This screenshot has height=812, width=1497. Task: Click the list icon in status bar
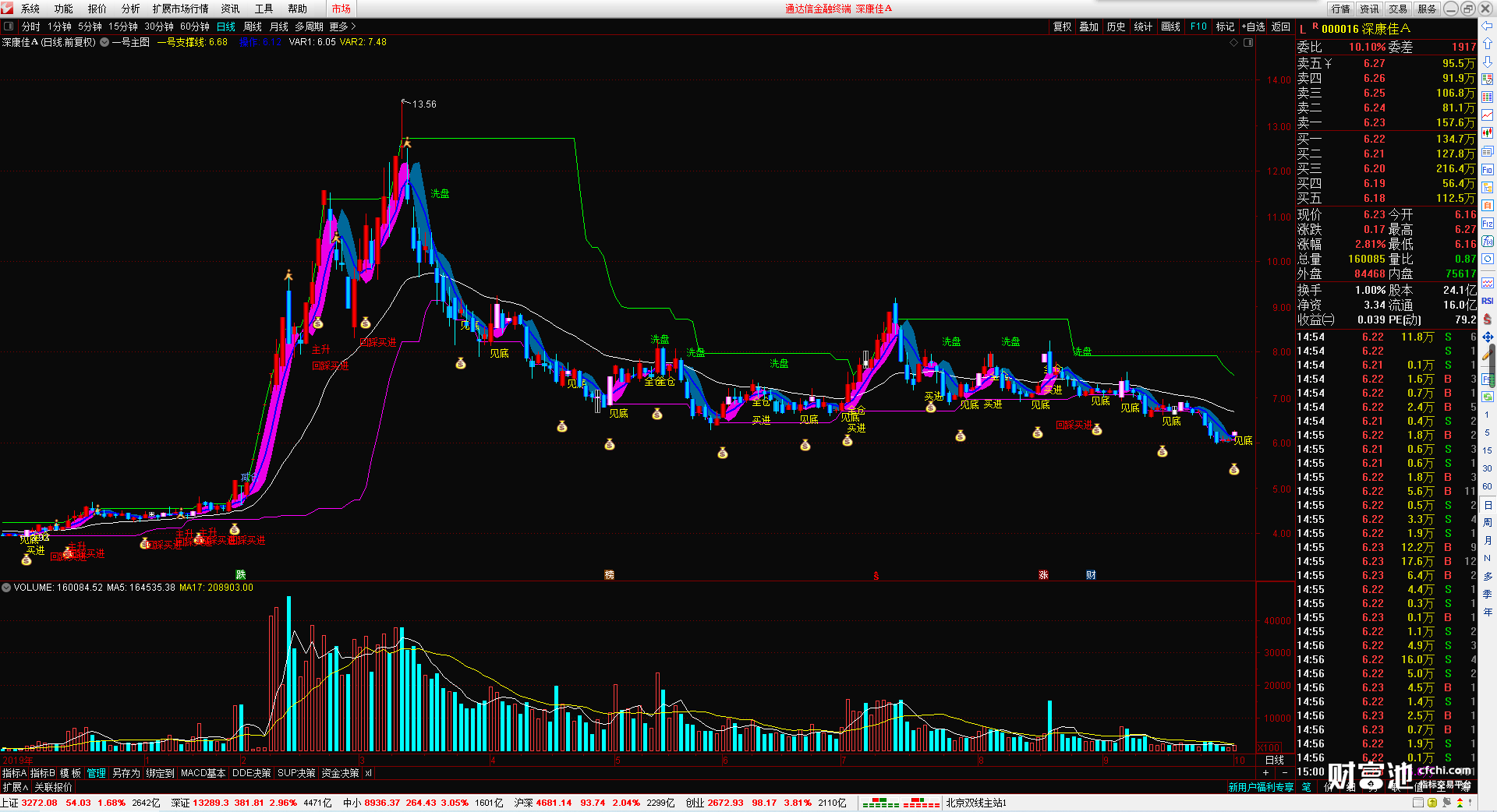tap(1419, 803)
